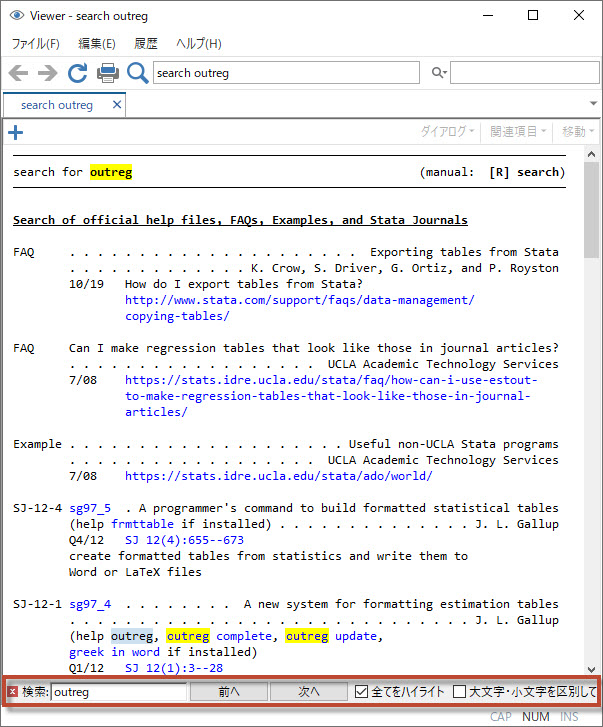The image size is (603, 727).
Task: Add a new tab with plus icon
Action: pos(15,133)
